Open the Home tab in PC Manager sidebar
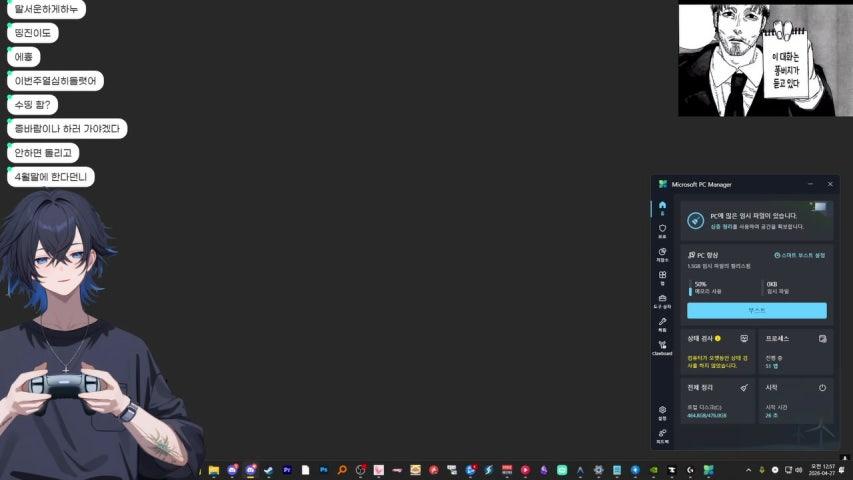 662,208
